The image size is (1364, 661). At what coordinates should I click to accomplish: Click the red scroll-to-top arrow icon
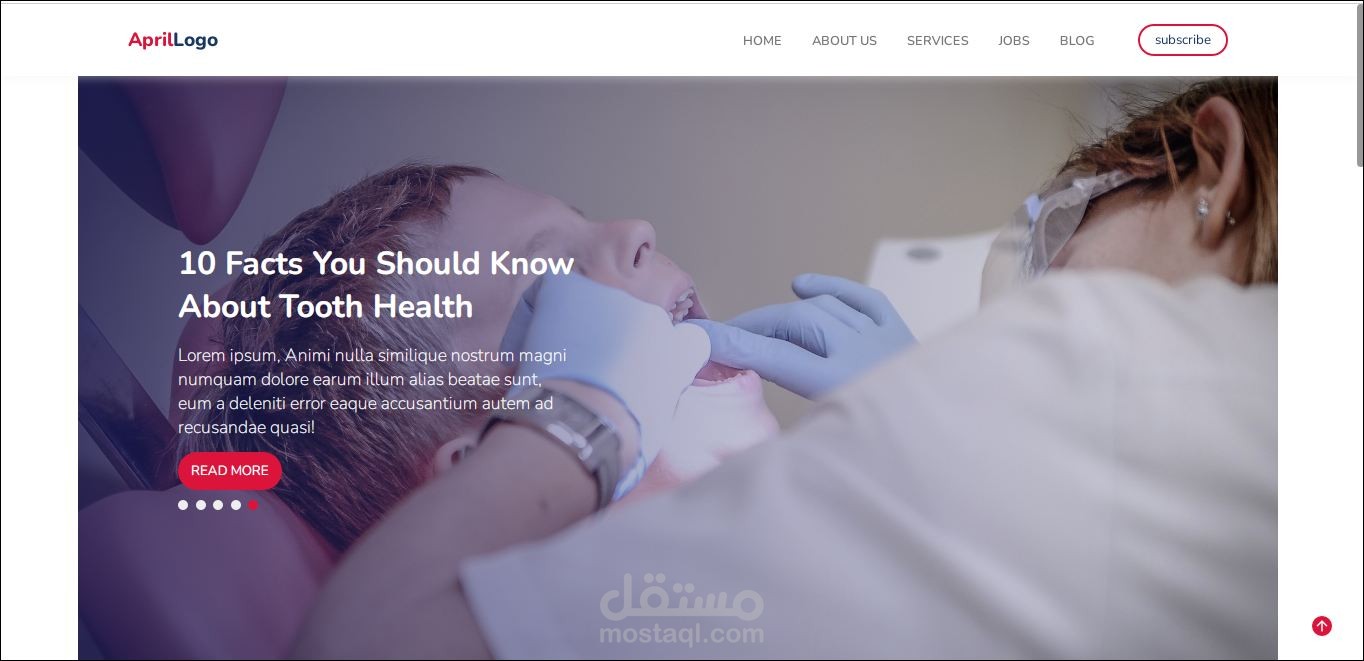tap(1321, 626)
